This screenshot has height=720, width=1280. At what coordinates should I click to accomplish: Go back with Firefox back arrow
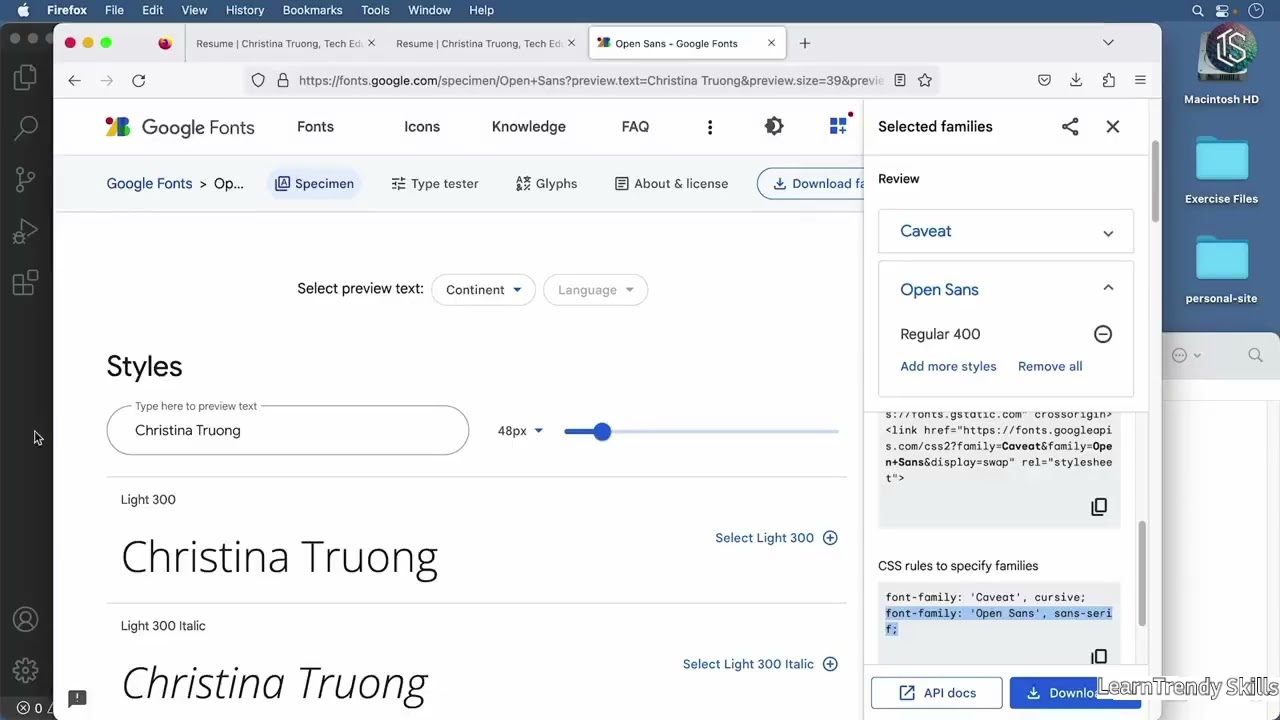coord(74,80)
